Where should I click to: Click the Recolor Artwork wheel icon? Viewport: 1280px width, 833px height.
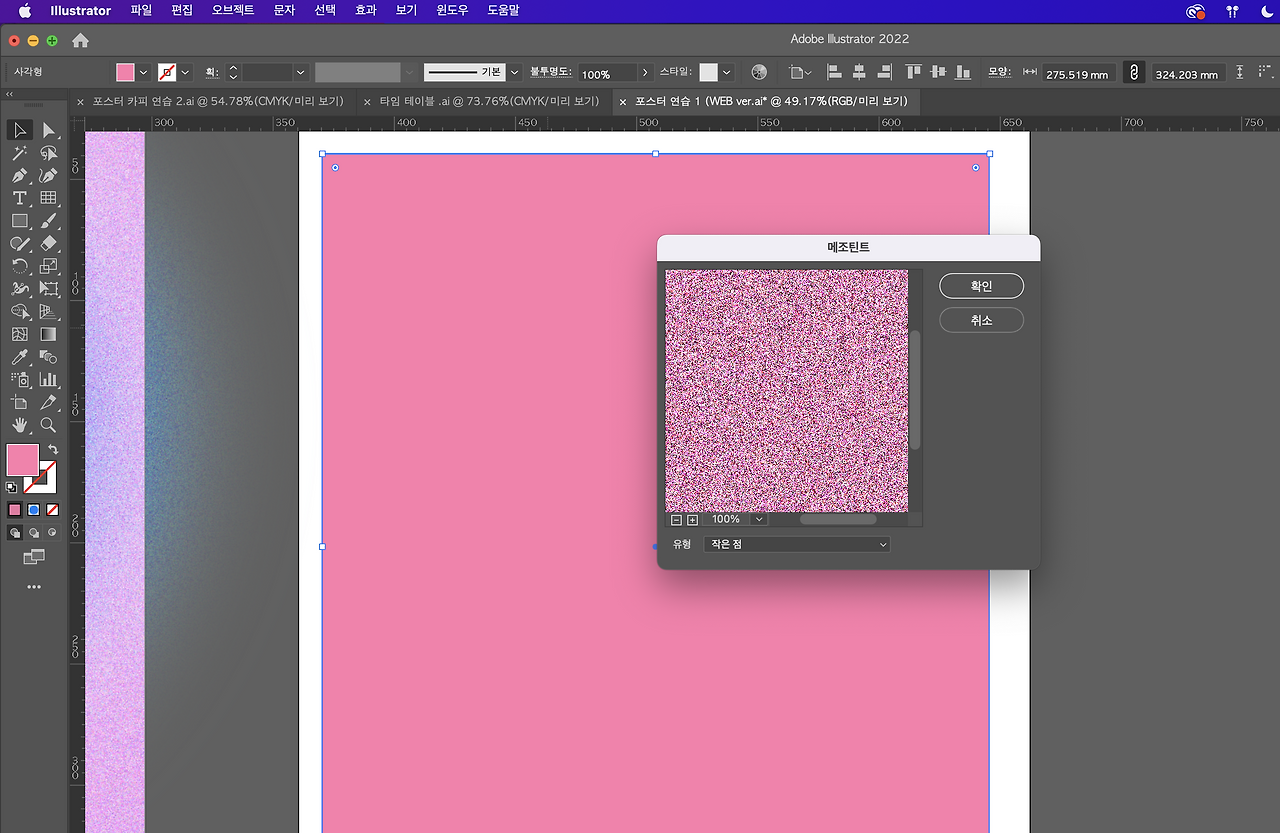[x=759, y=73]
